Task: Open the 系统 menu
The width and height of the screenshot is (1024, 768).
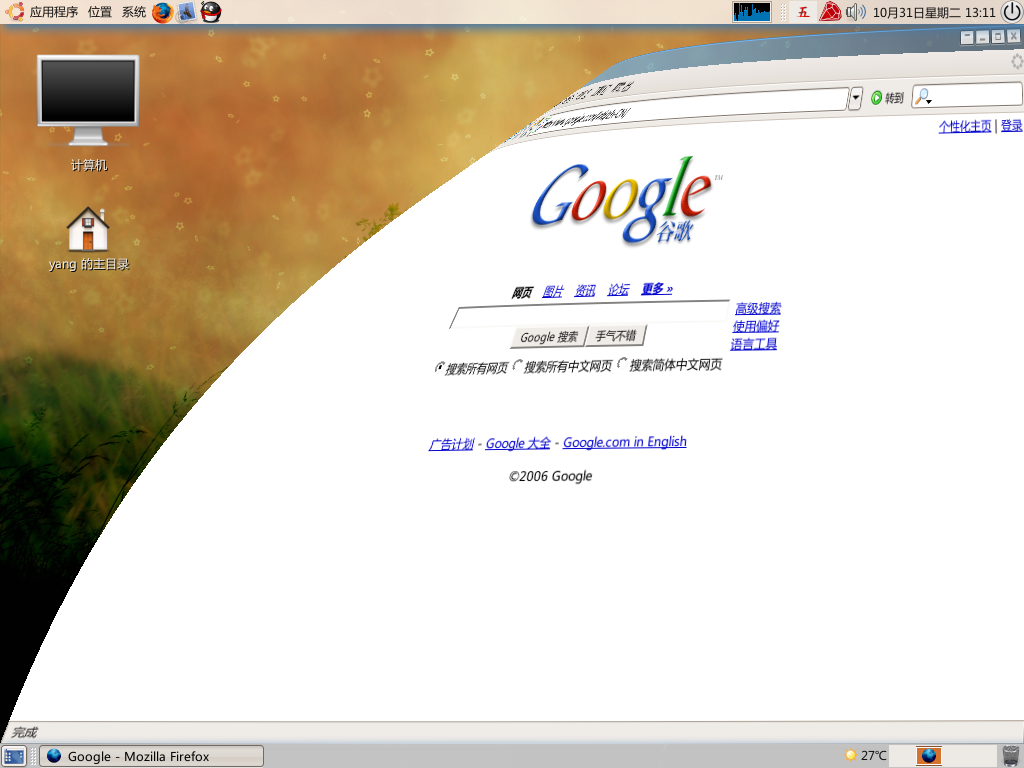Action: 134,12
